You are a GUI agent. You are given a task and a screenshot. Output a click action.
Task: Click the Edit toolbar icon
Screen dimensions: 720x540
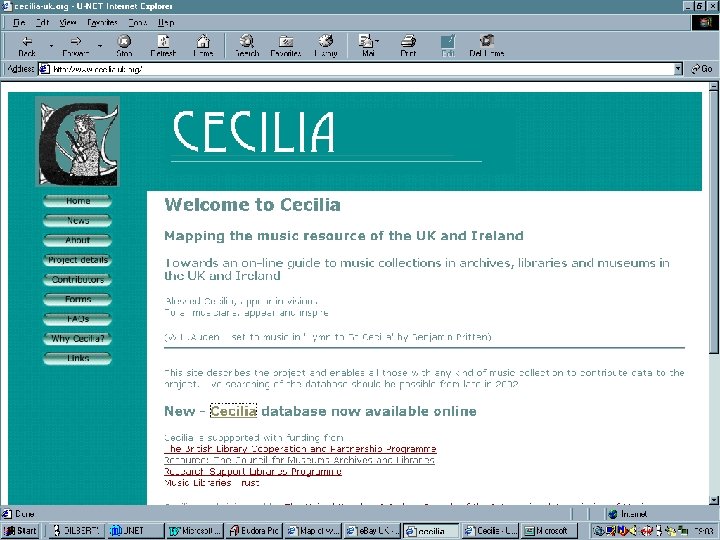[x=448, y=45]
